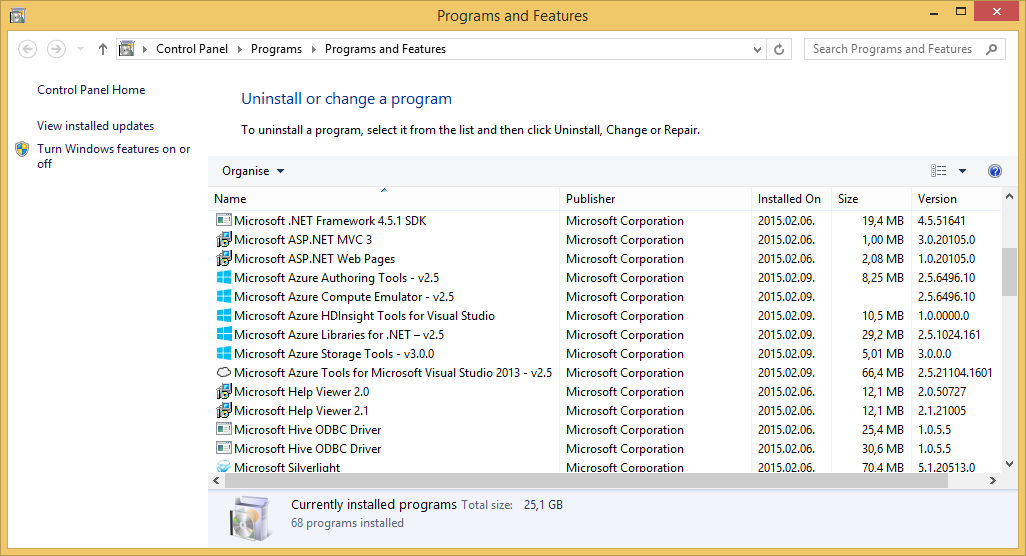Click Microsoft Azure Storage Tools Windows icon
This screenshot has width=1026, height=556.
click(x=224, y=354)
